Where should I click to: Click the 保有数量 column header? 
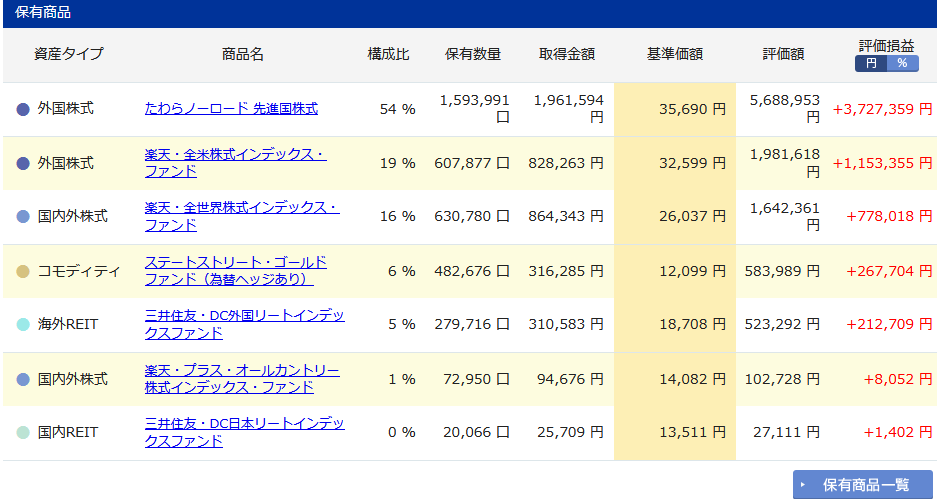click(x=473, y=54)
